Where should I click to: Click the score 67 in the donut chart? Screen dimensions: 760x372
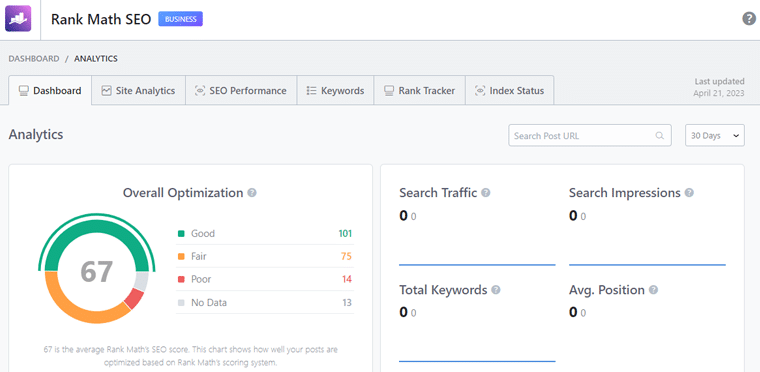96,272
